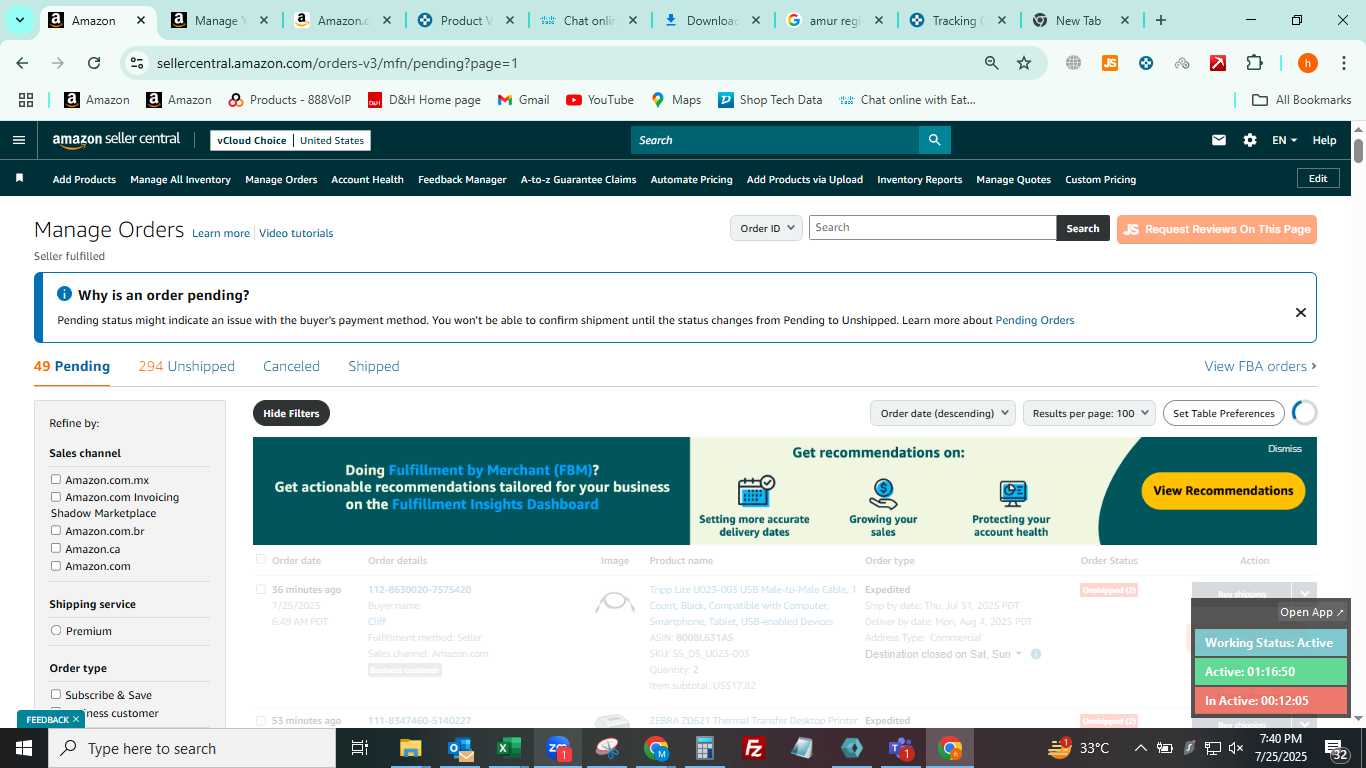
Task: Check the Amazon.com.br sales channel
Action: (56, 531)
